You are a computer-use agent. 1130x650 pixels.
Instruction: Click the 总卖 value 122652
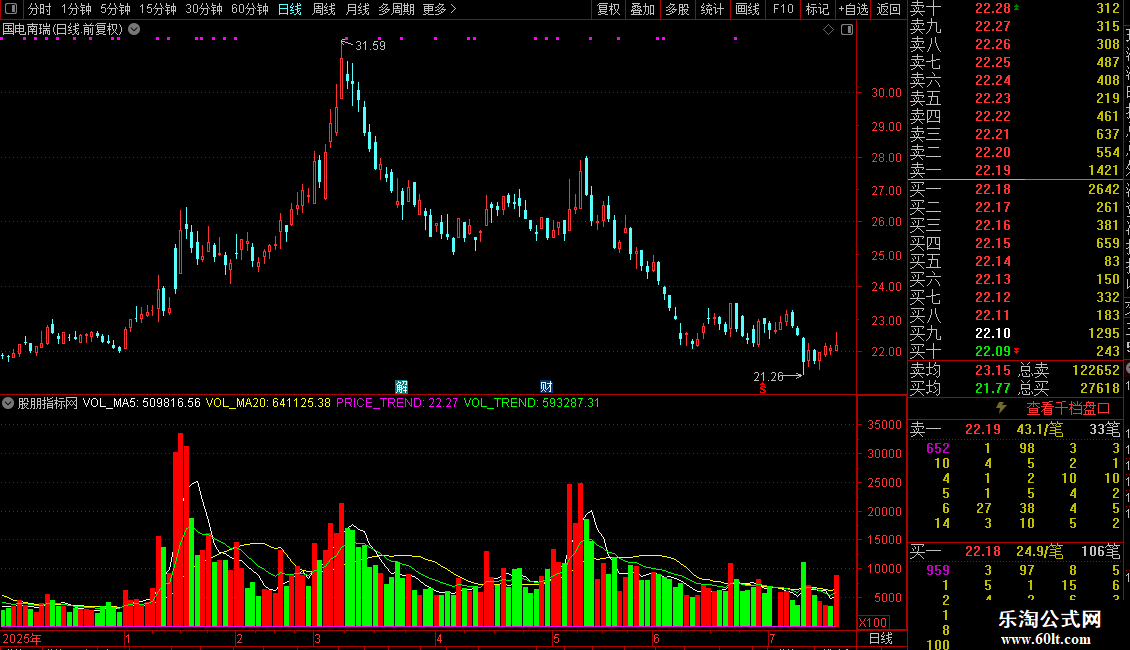1095,370
